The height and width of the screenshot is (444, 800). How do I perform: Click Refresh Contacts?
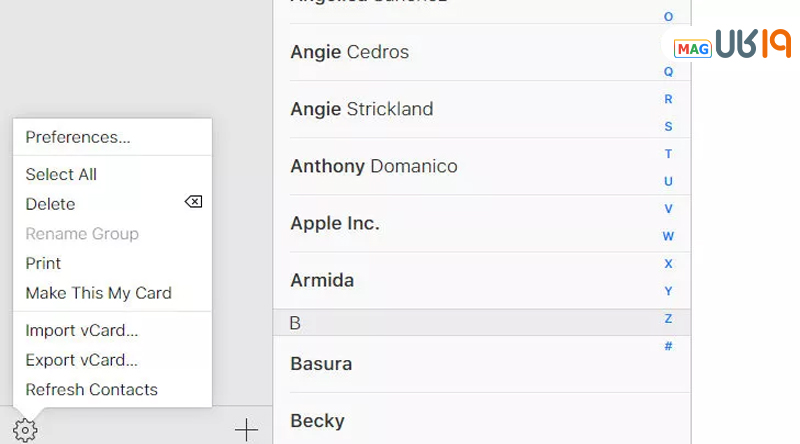coord(91,390)
